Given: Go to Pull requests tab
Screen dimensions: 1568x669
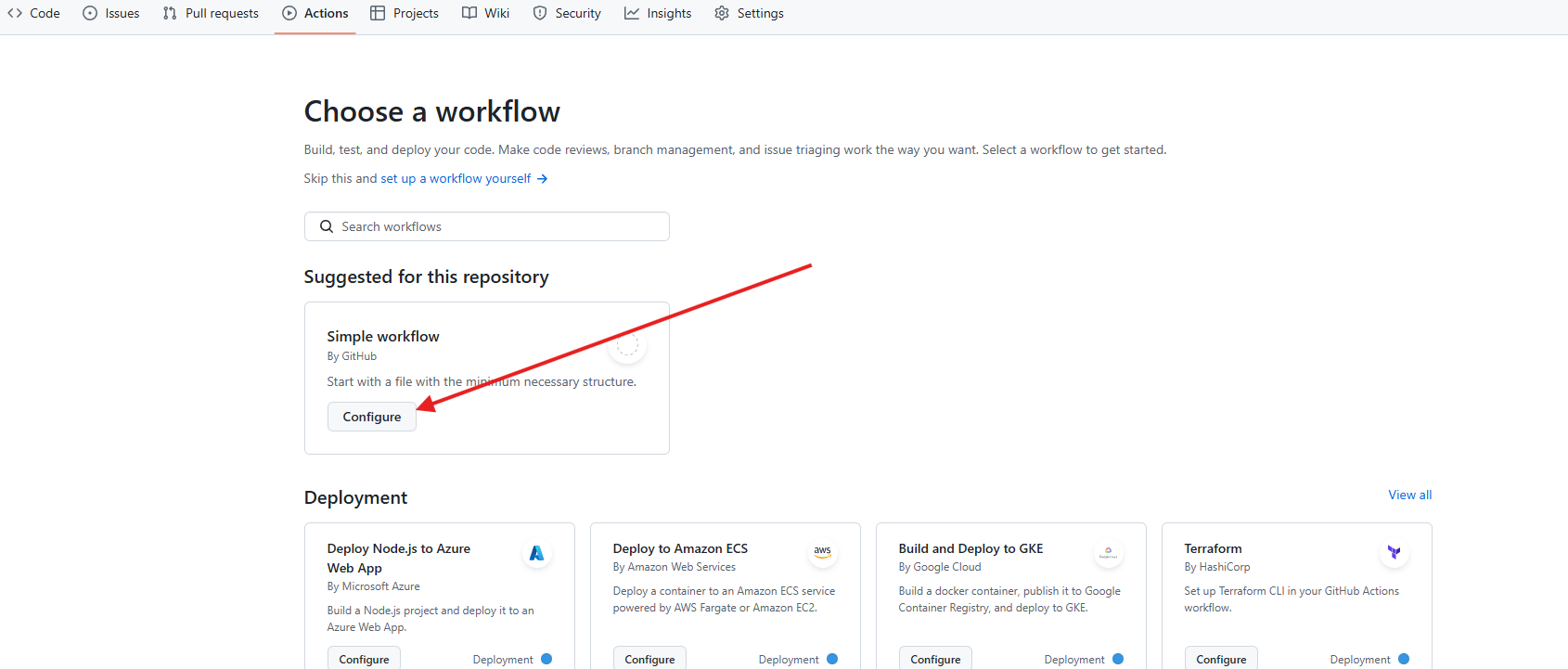Looking at the screenshot, I should (x=211, y=13).
